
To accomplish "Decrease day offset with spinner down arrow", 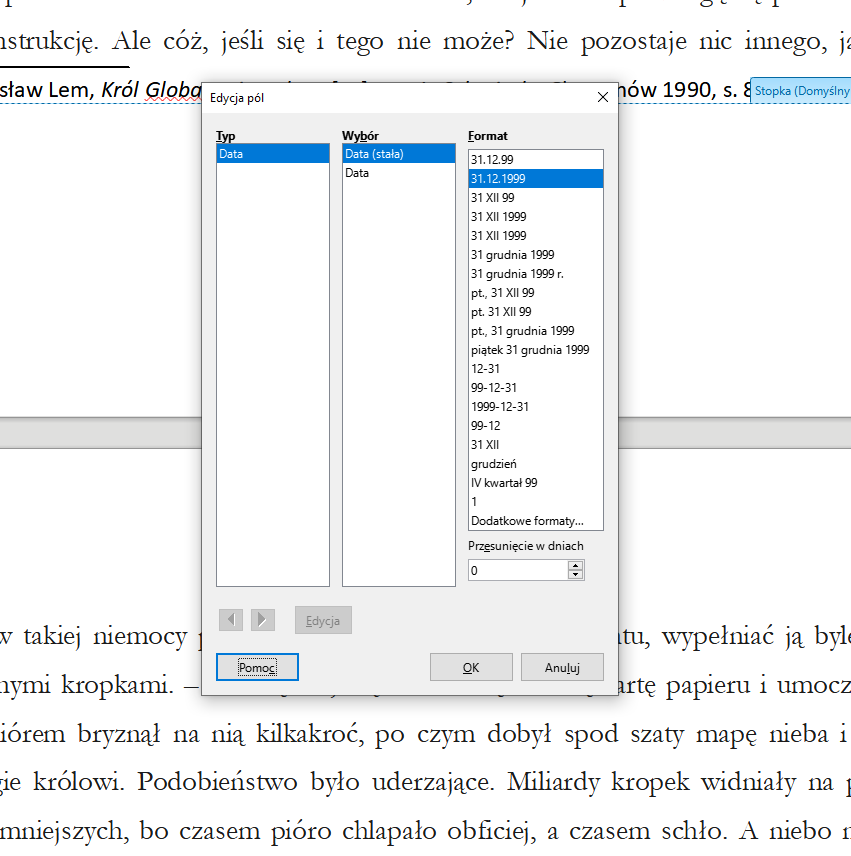I will [576, 573].
